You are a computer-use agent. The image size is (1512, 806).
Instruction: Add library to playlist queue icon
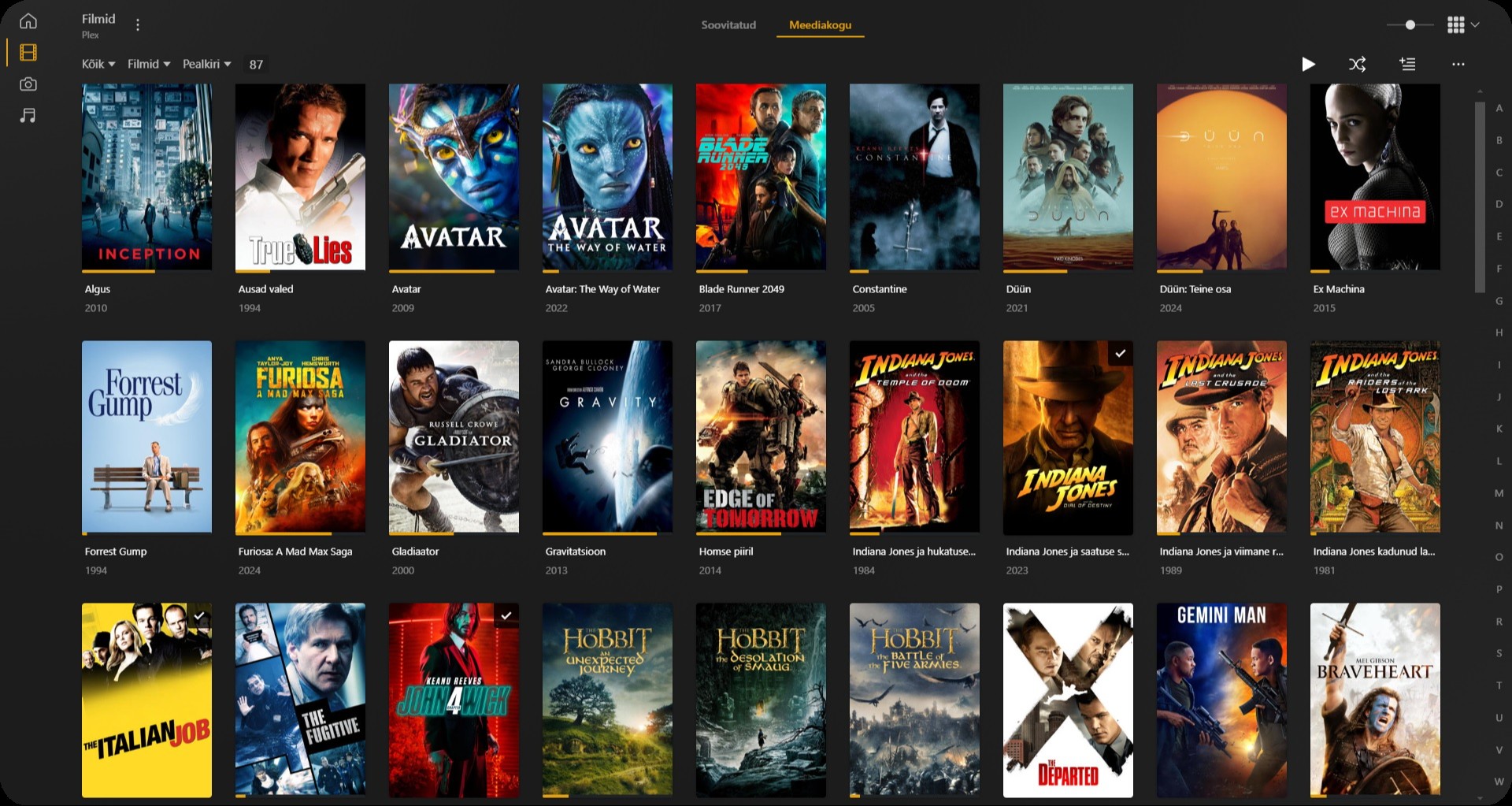click(1407, 65)
